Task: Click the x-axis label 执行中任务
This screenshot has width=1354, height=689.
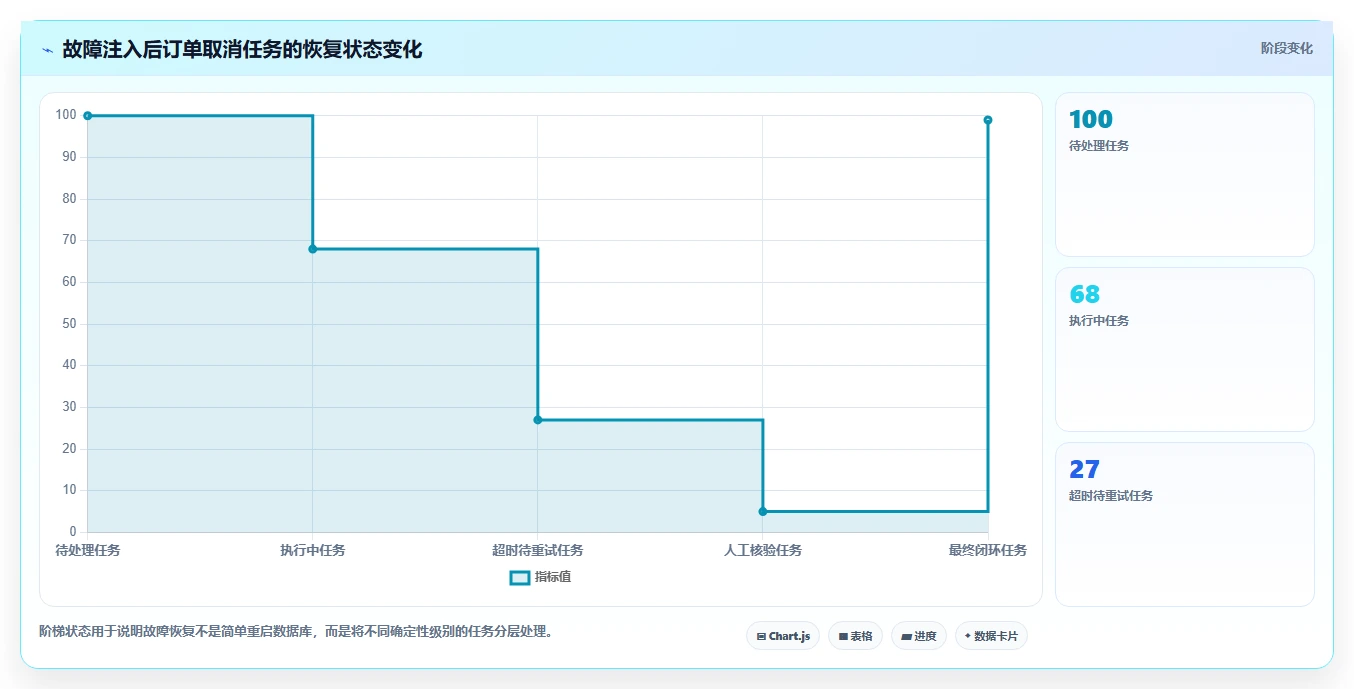Action: pos(313,550)
